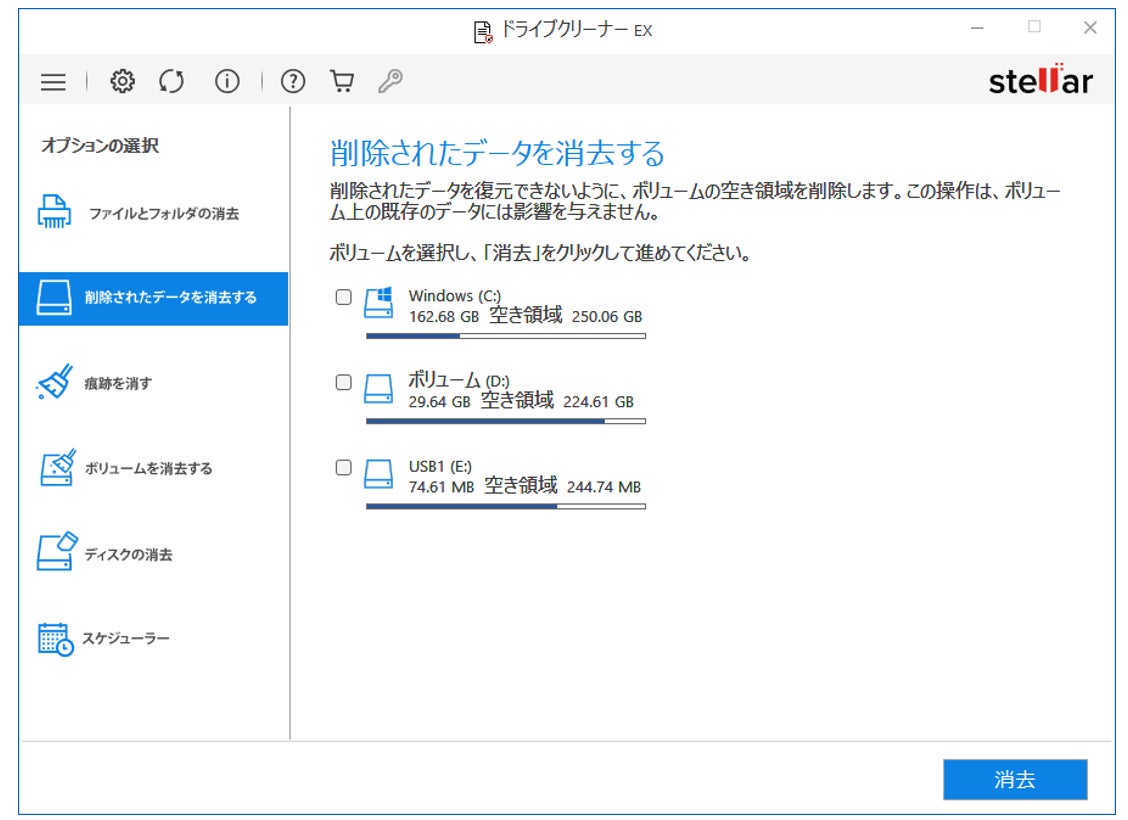1128x820 pixels.
Task: Click the broom icon for erasing traces
Action: coord(55,381)
